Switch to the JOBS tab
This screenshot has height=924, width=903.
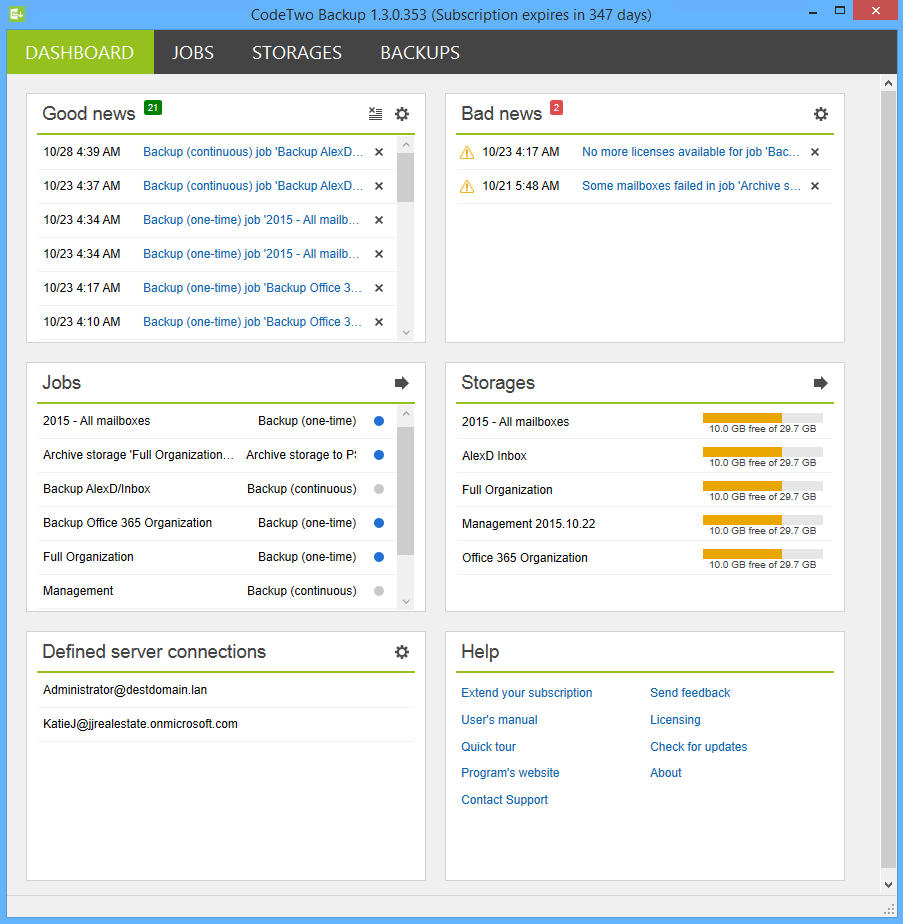(193, 52)
